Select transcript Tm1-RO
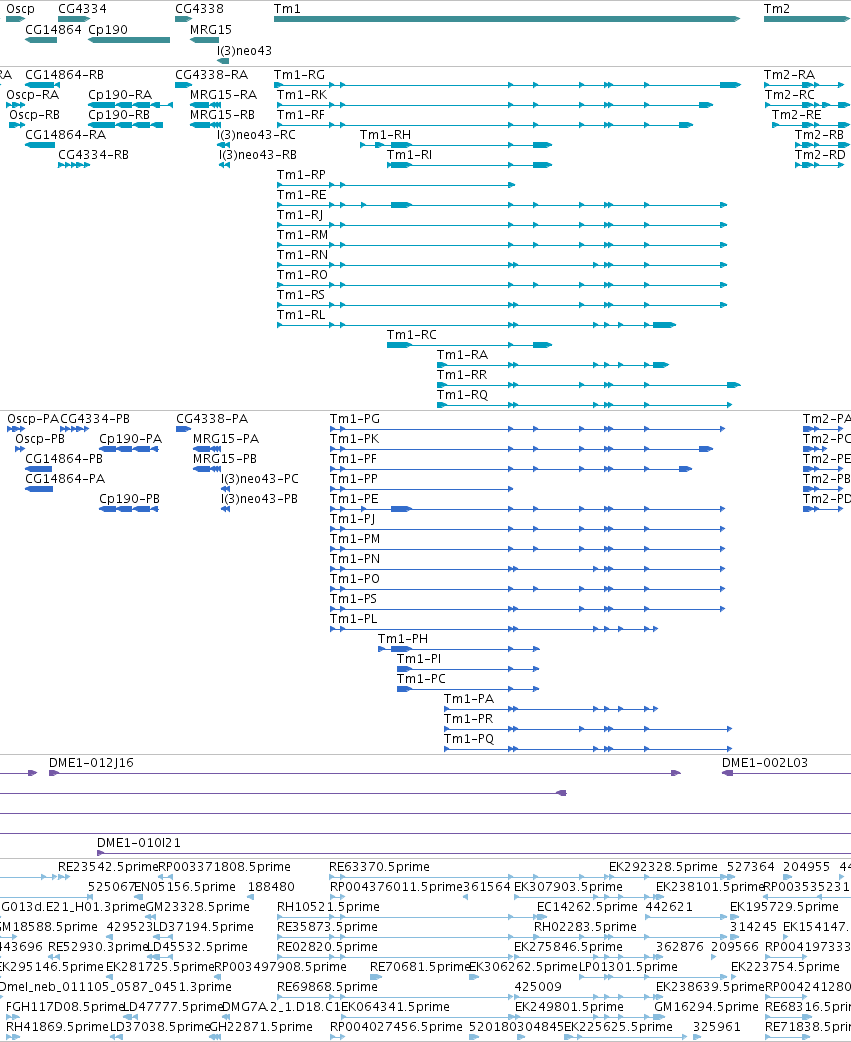This screenshot has width=851, height=1042. click(x=502, y=285)
